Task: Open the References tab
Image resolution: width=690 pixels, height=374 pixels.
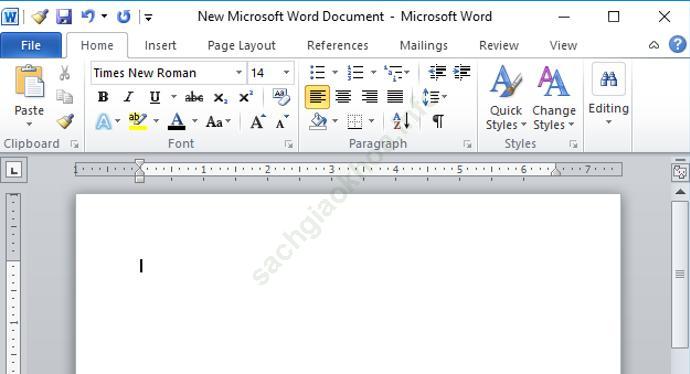Action: pyautogui.click(x=338, y=45)
